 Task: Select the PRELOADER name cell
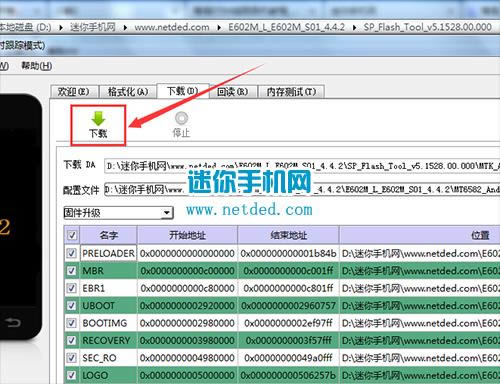click(x=108, y=253)
